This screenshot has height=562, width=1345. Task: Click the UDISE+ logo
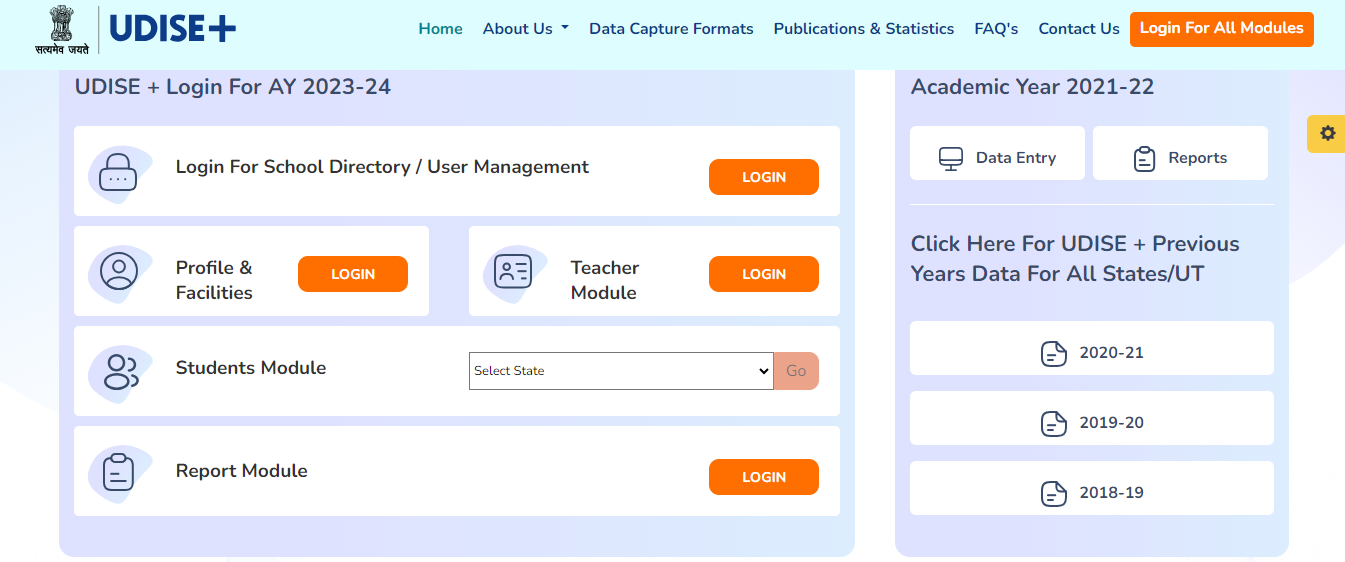click(x=172, y=29)
